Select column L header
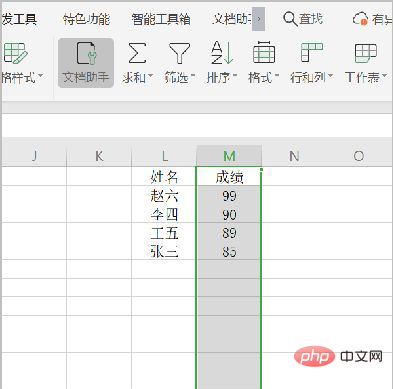393x389 pixels. click(x=164, y=156)
